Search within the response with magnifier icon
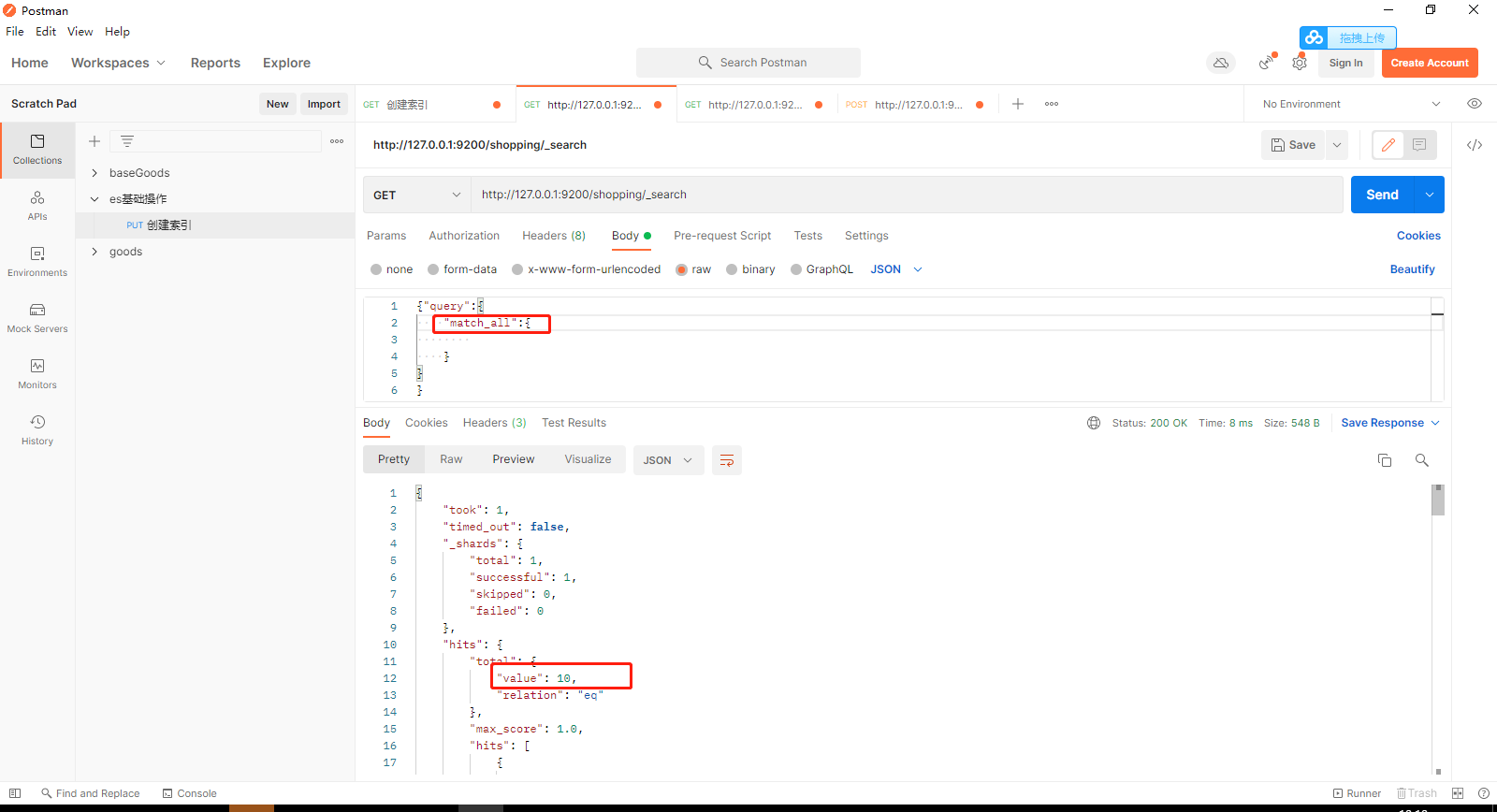 pos(1422,460)
